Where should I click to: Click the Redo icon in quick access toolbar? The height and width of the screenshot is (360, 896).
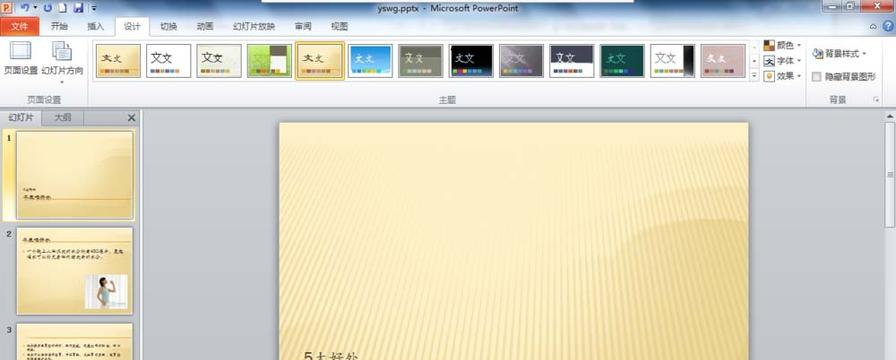click(47, 8)
